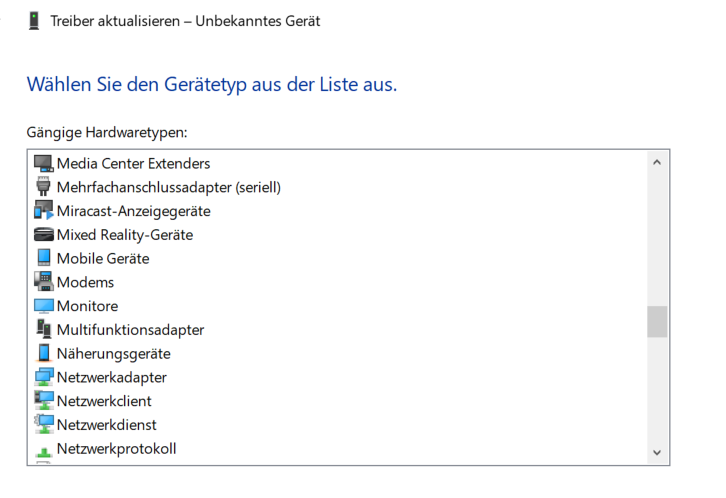The height and width of the screenshot is (498, 726).
Task: Pick Netzwerkprotokoll in the list
Action: pyautogui.click(x=116, y=448)
